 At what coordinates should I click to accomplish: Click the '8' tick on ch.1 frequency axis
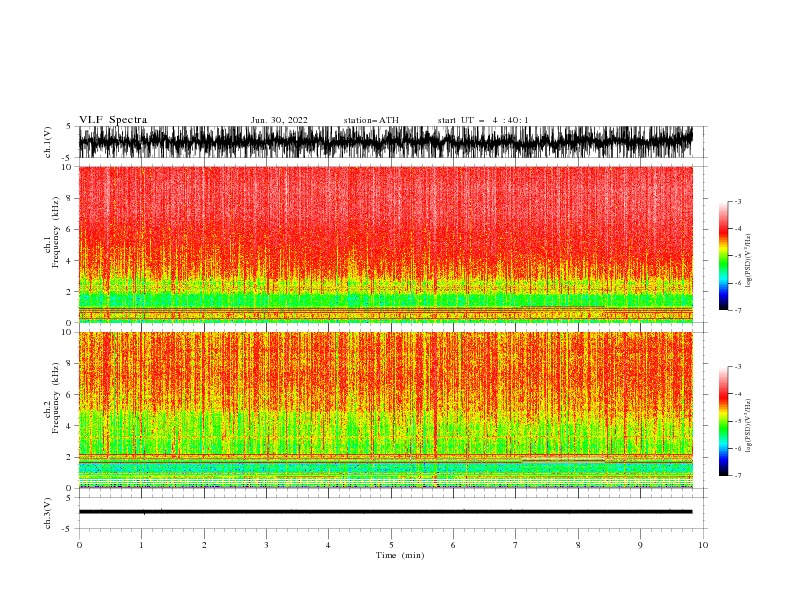click(70, 198)
